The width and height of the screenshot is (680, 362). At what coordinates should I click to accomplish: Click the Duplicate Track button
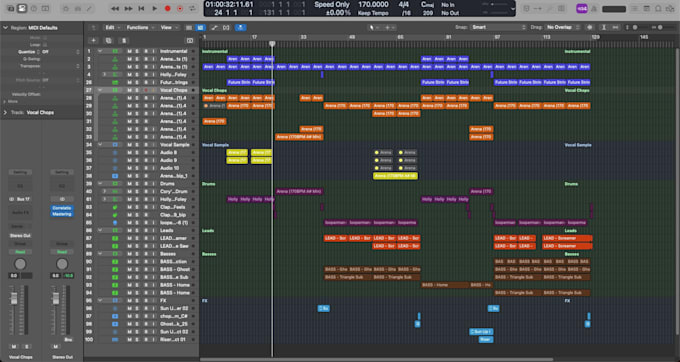tap(108, 40)
